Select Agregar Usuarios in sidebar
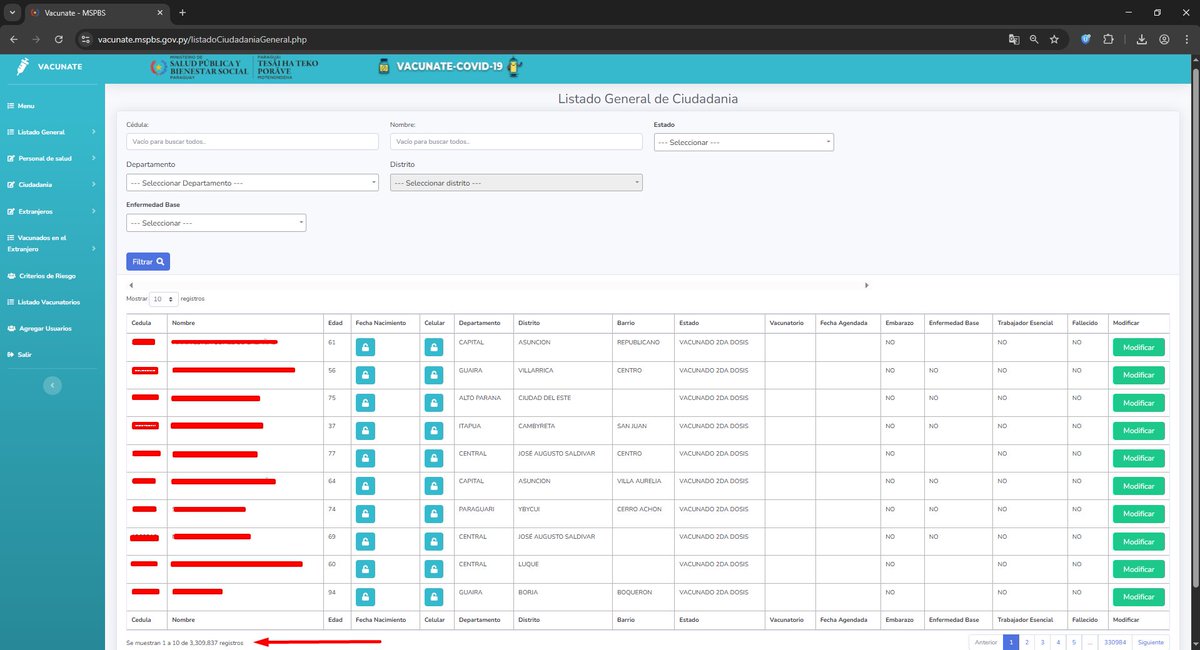 (40, 328)
